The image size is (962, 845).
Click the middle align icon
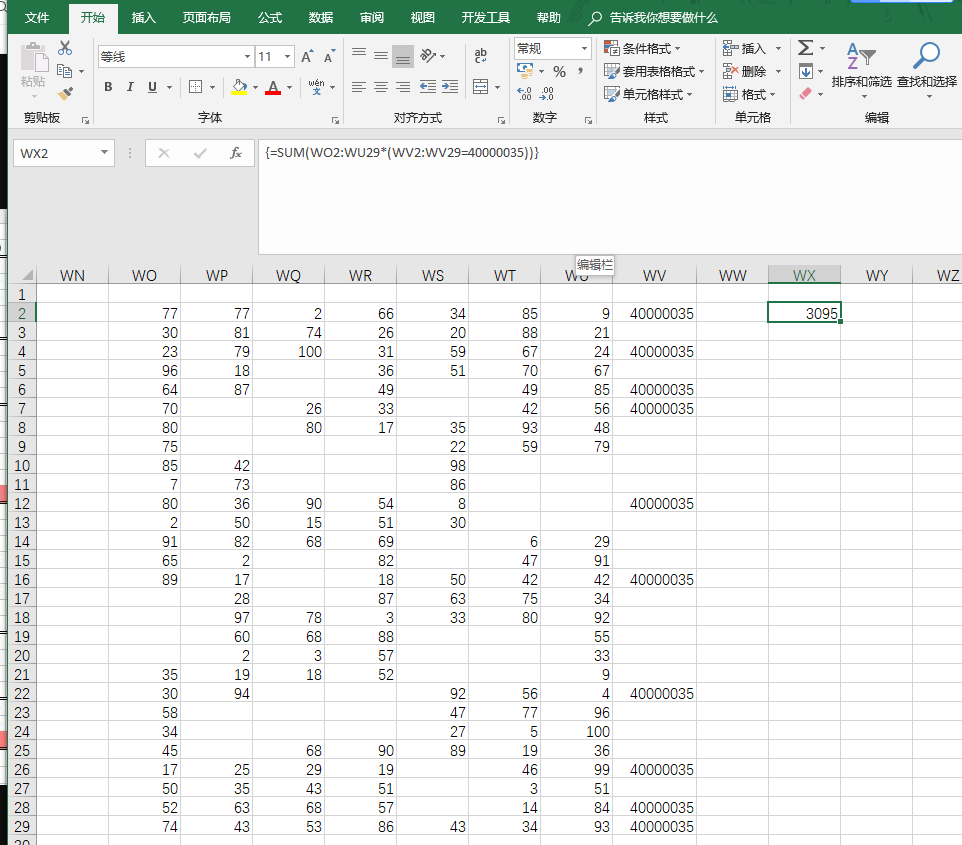(381, 56)
